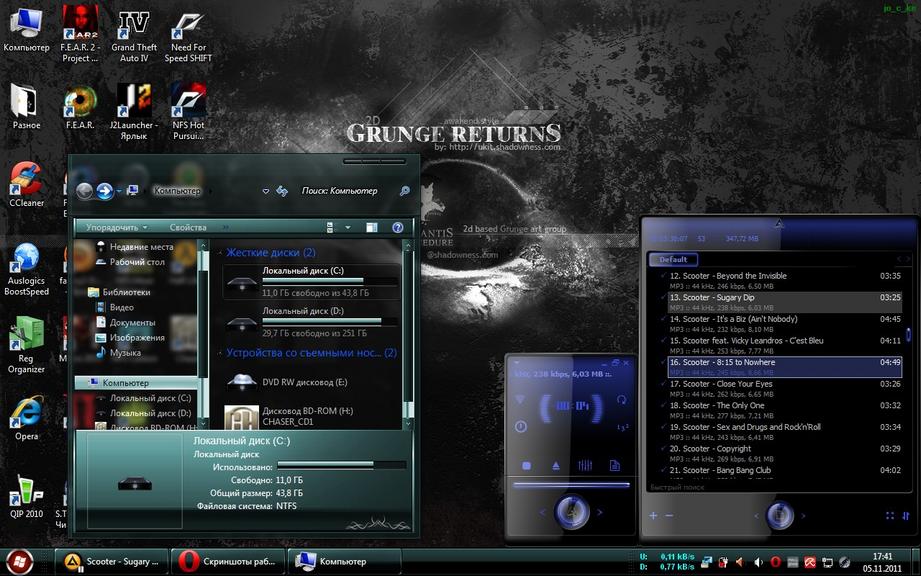Open Reg Organizer desktop shortcut
Screen dimensions: 921x576
tap(26, 345)
